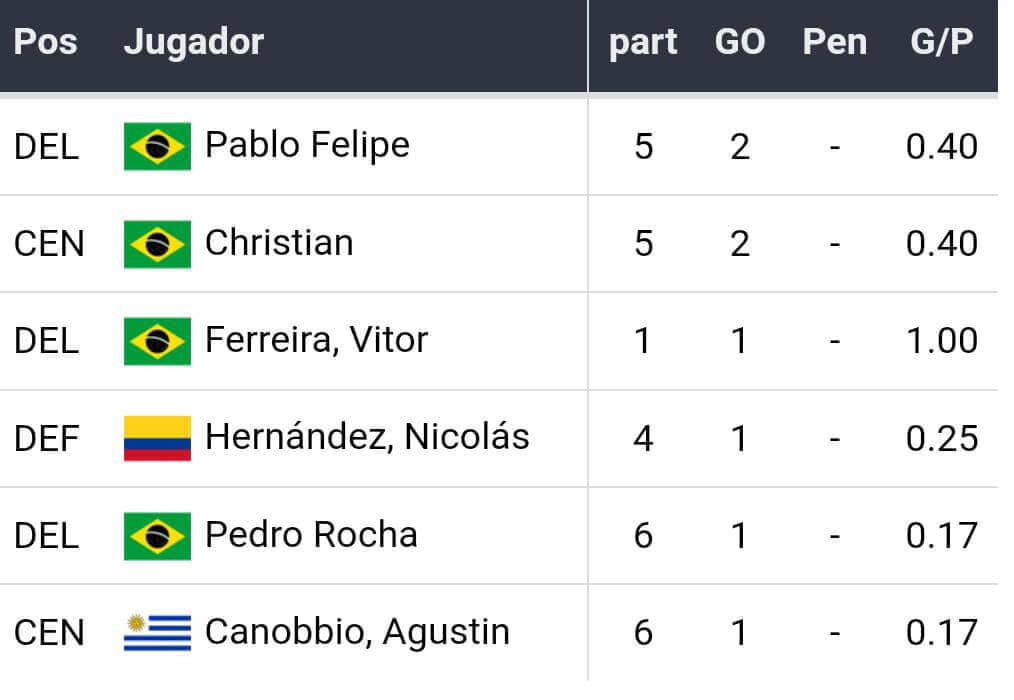The image size is (1014, 700).
Task: Select Ferreira, Vitor player name
Action: coord(316,340)
